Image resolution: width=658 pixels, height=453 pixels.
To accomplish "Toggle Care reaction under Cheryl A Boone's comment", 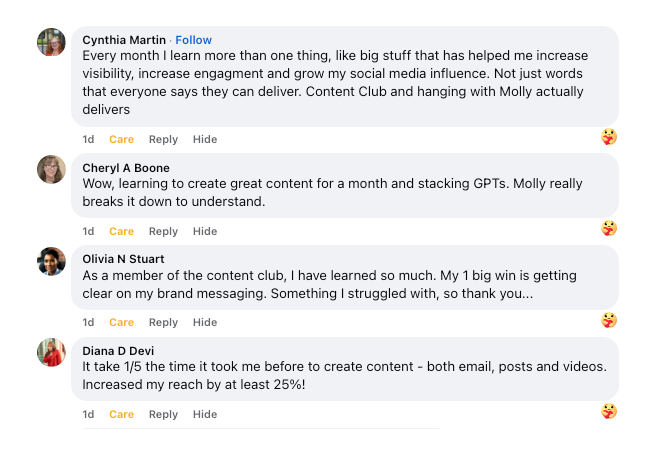I will click(121, 231).
